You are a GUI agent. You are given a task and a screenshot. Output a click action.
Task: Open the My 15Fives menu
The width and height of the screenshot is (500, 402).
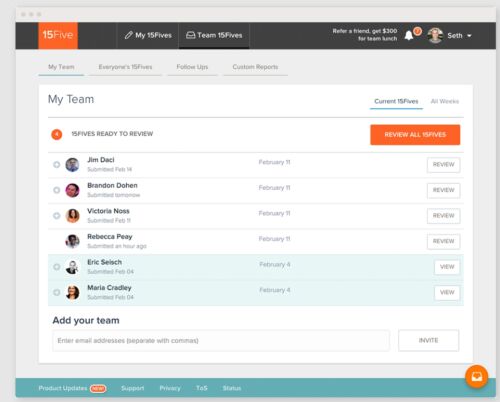(148, 35)
